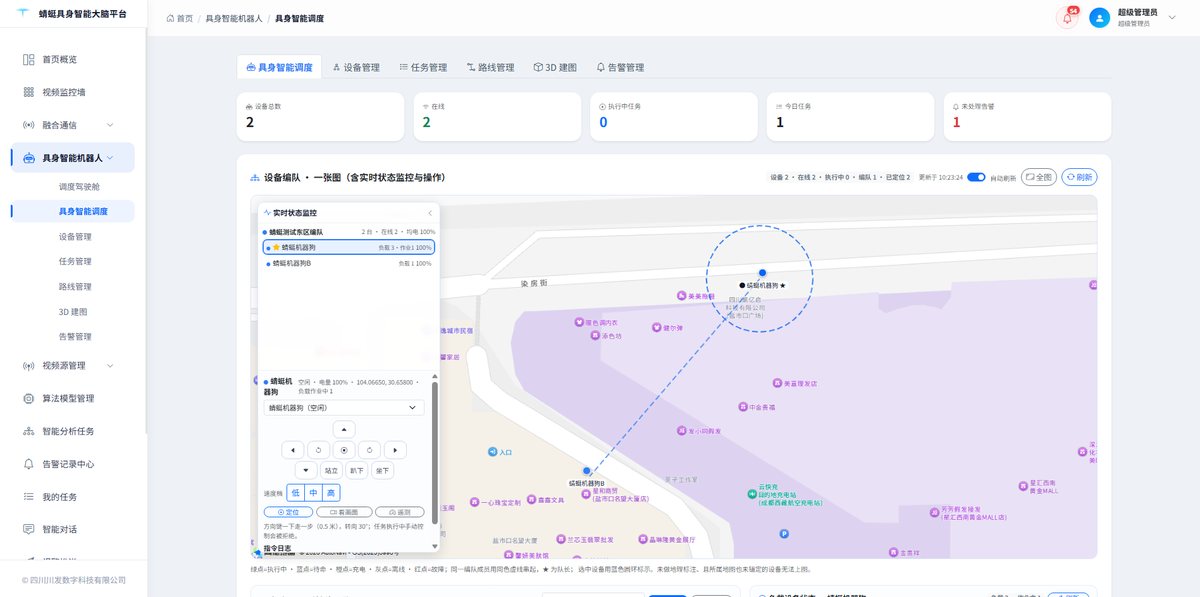
Task: Click the 蜻蜓测试东区编队 group row
Action: coord(349,231)
